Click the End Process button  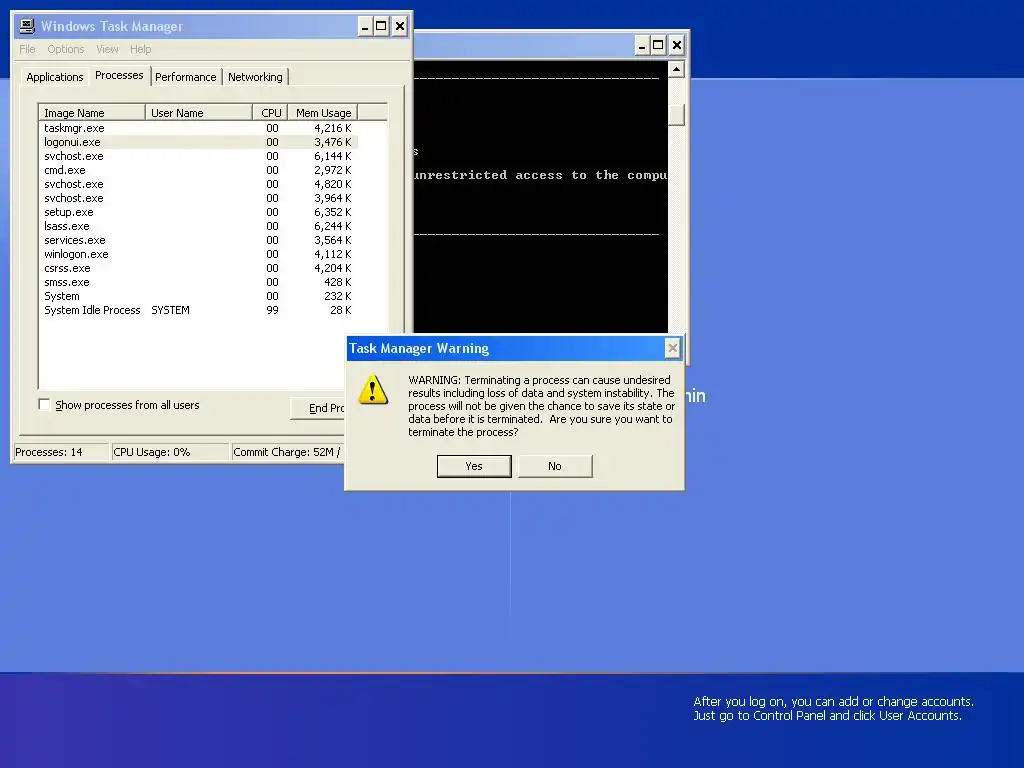click(x=317, y=408)
